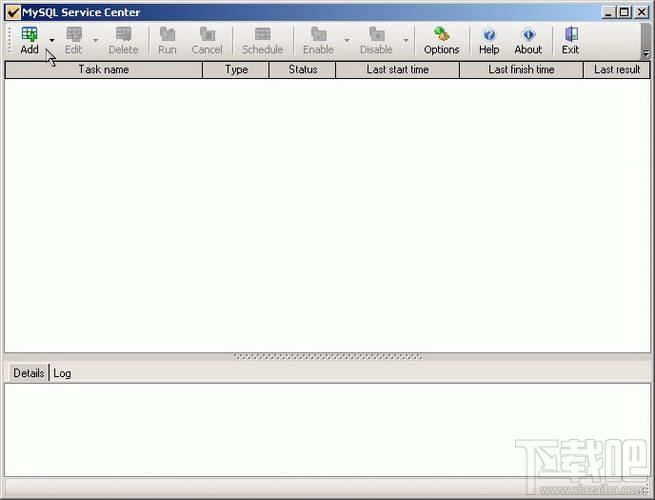Open Help from the toolbar

coord(489,40)
